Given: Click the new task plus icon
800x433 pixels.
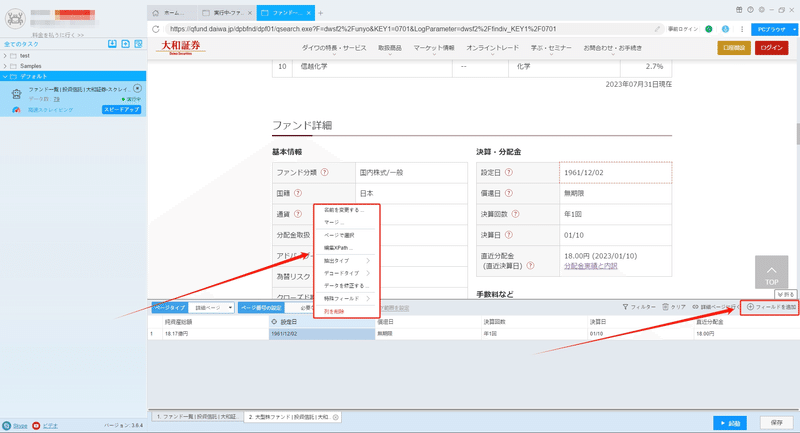Looking at the screenshot, I should (126, 44).
